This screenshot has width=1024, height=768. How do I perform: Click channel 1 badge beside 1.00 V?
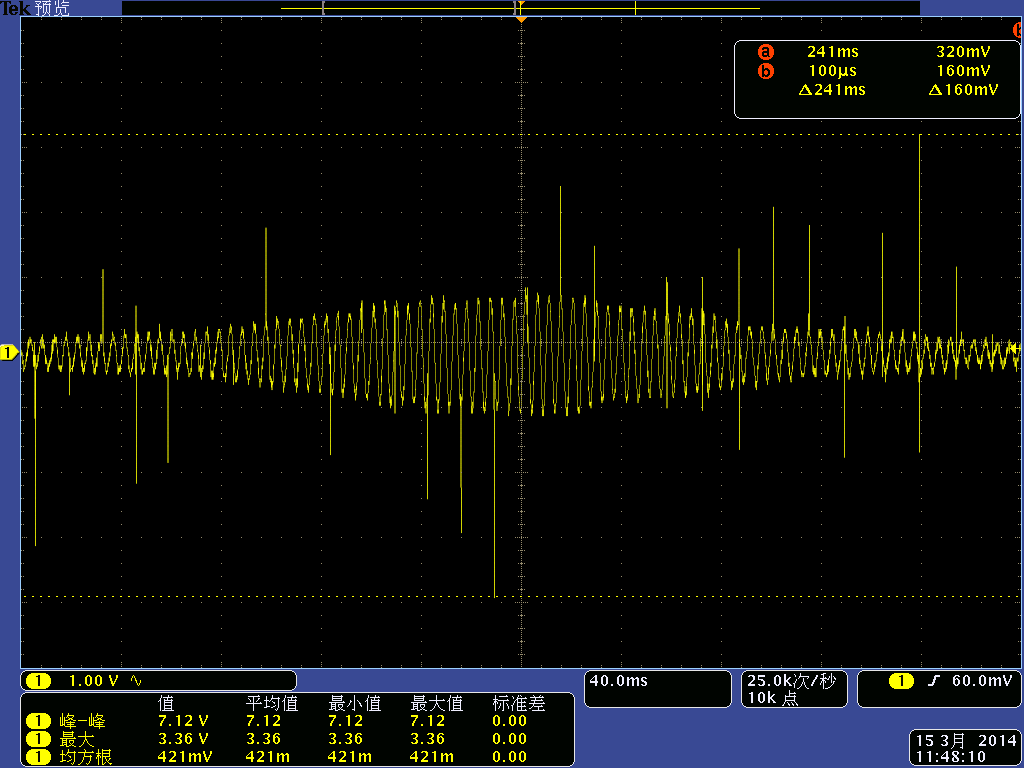[x=38, y=681]
